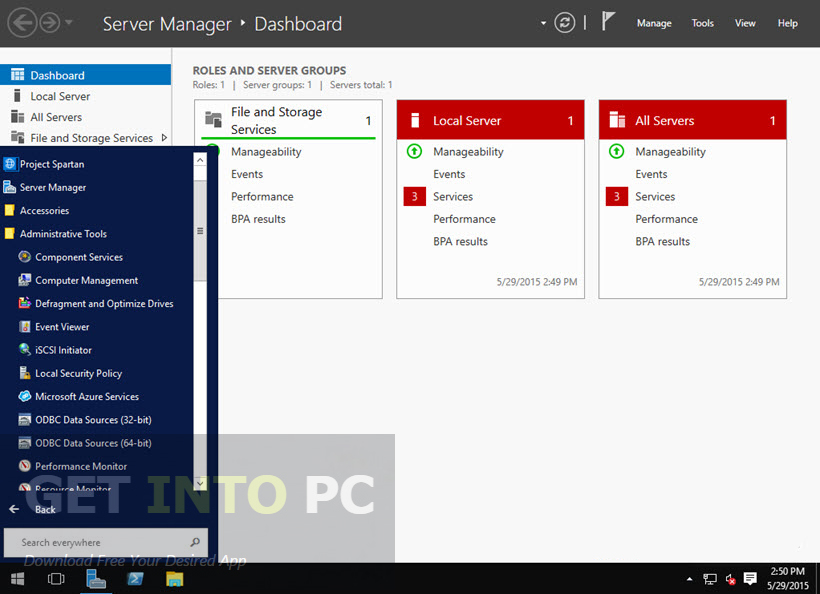
Task: Open the Notifications flag icon
Action: click(x=608, y=22)
